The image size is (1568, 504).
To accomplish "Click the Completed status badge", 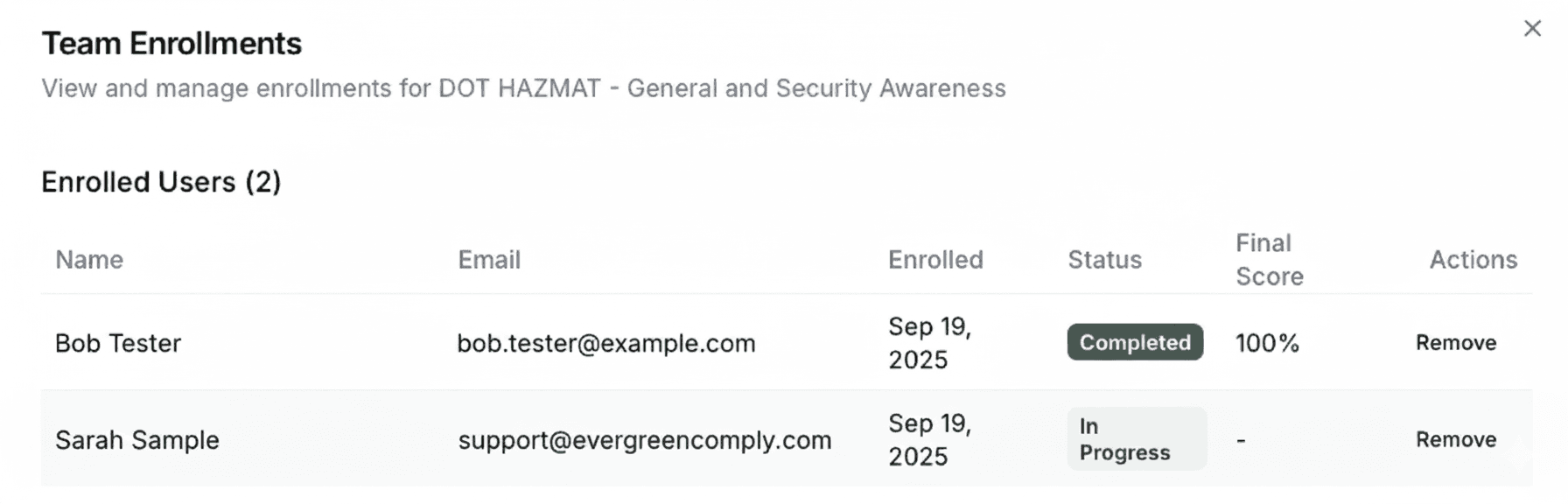I will coord(1135,343).
